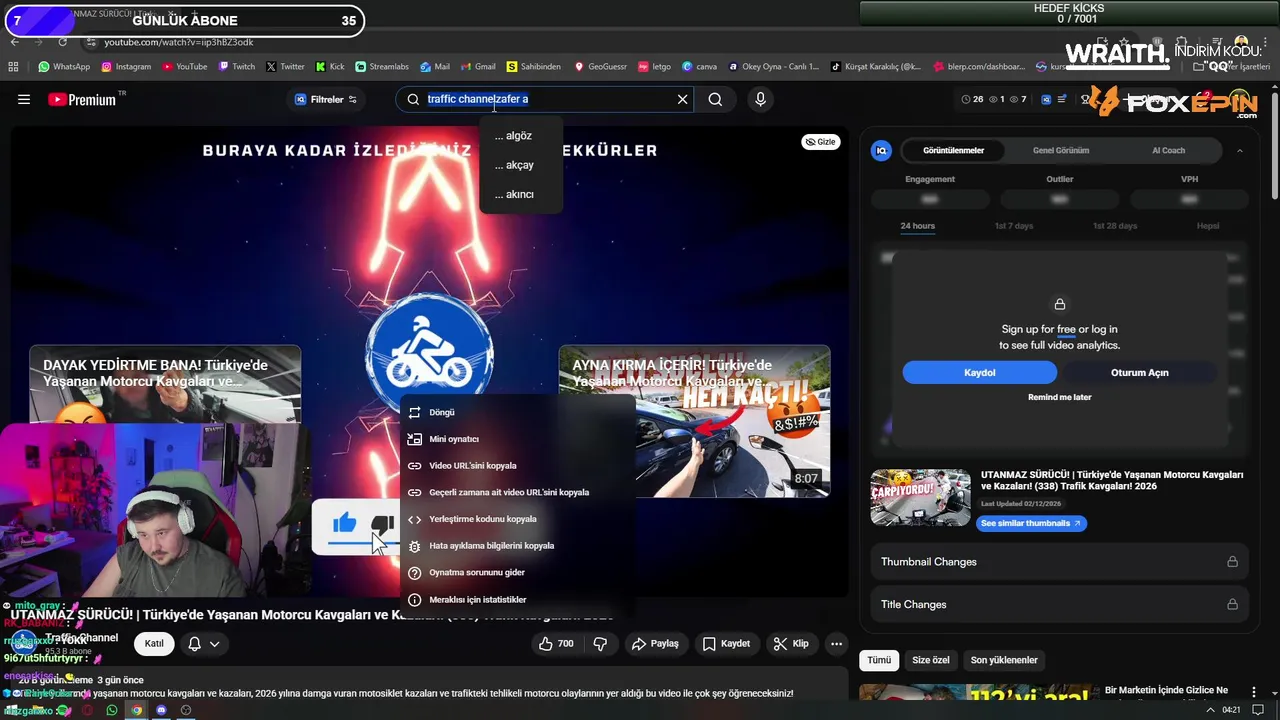Image resolution: width=1280 pixels, height=720 pixels.
Task: Start voice search with the microphone icon
Action: tap(761, 99)
